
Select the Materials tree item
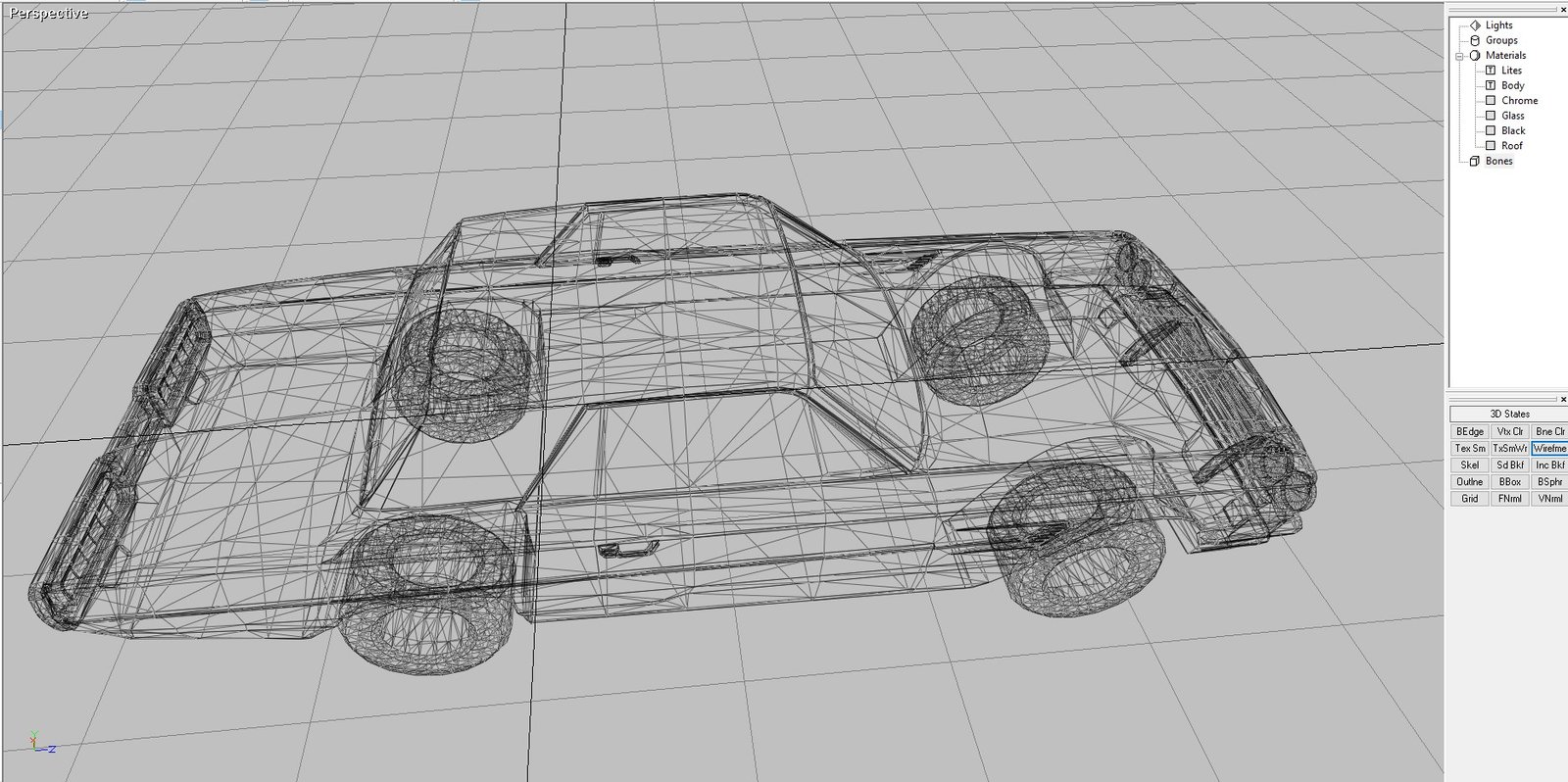click(x=1505, y=56)
